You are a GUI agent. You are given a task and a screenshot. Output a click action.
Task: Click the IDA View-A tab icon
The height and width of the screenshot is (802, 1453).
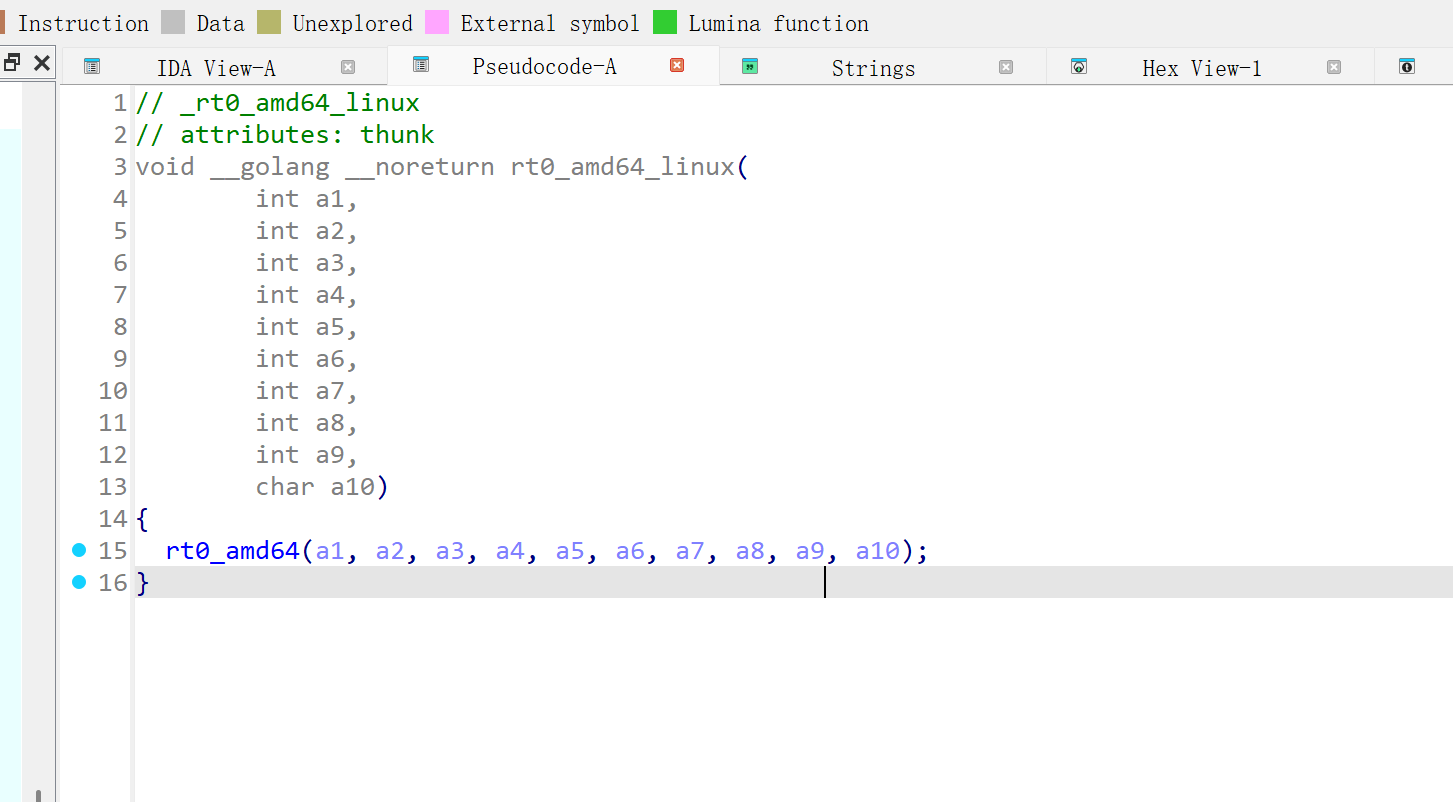92,67
